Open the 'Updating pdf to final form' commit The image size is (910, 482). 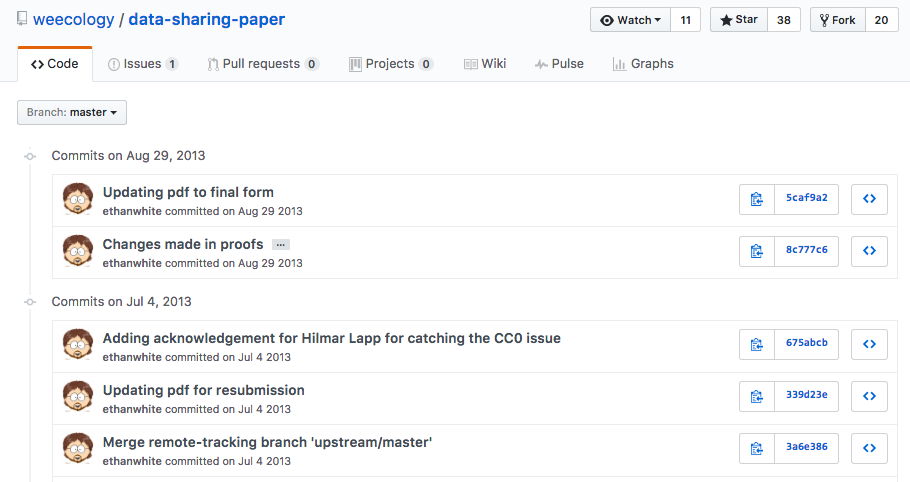(188, 192)
